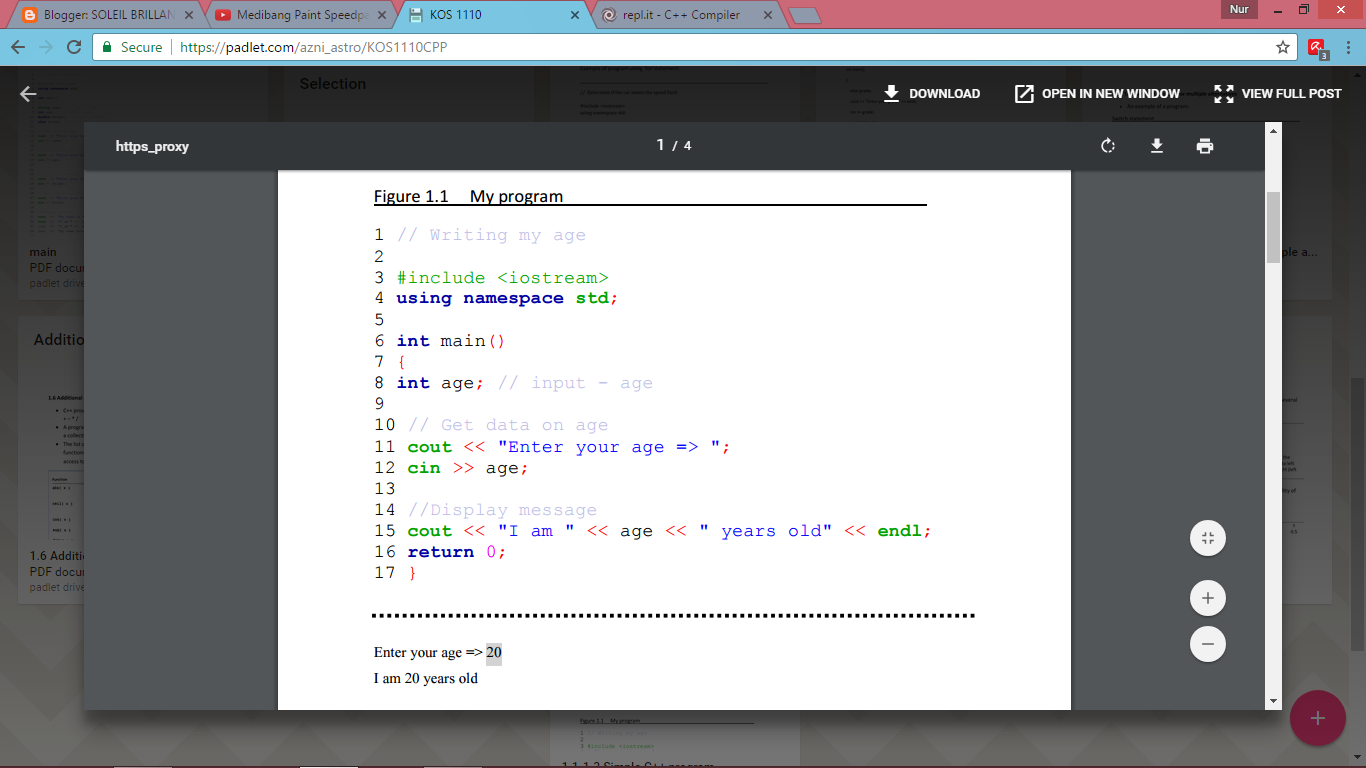Image resolution: width=1366 pixels, height=768 pixels.
Task: Click the DOWNLOAD button
Action: point(930,93)
